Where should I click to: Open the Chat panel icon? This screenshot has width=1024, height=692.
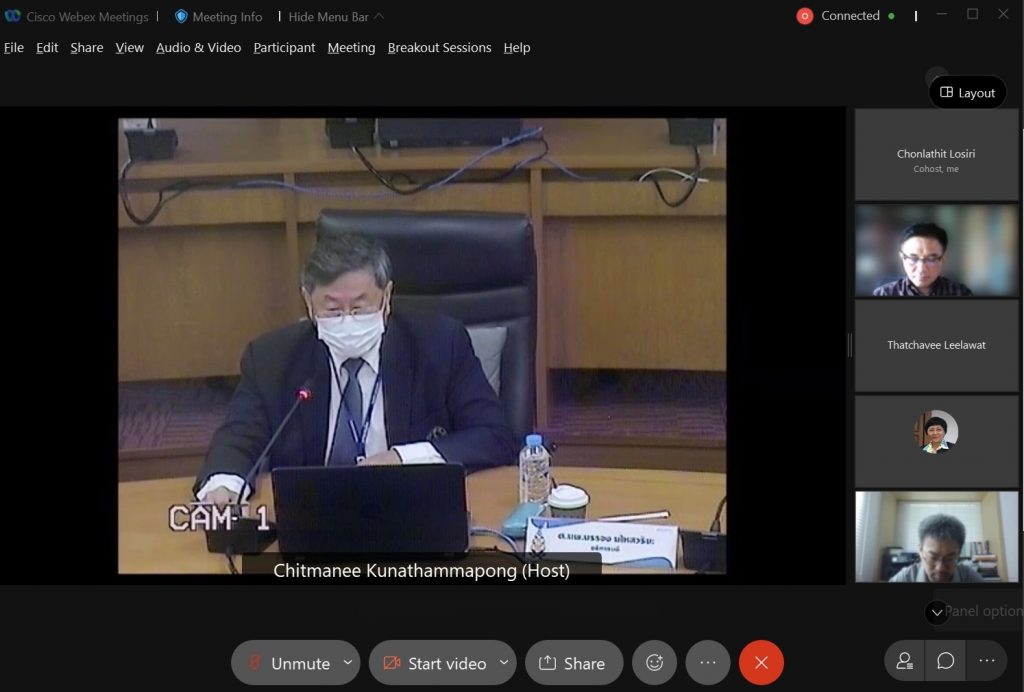[x=945, y=661]
